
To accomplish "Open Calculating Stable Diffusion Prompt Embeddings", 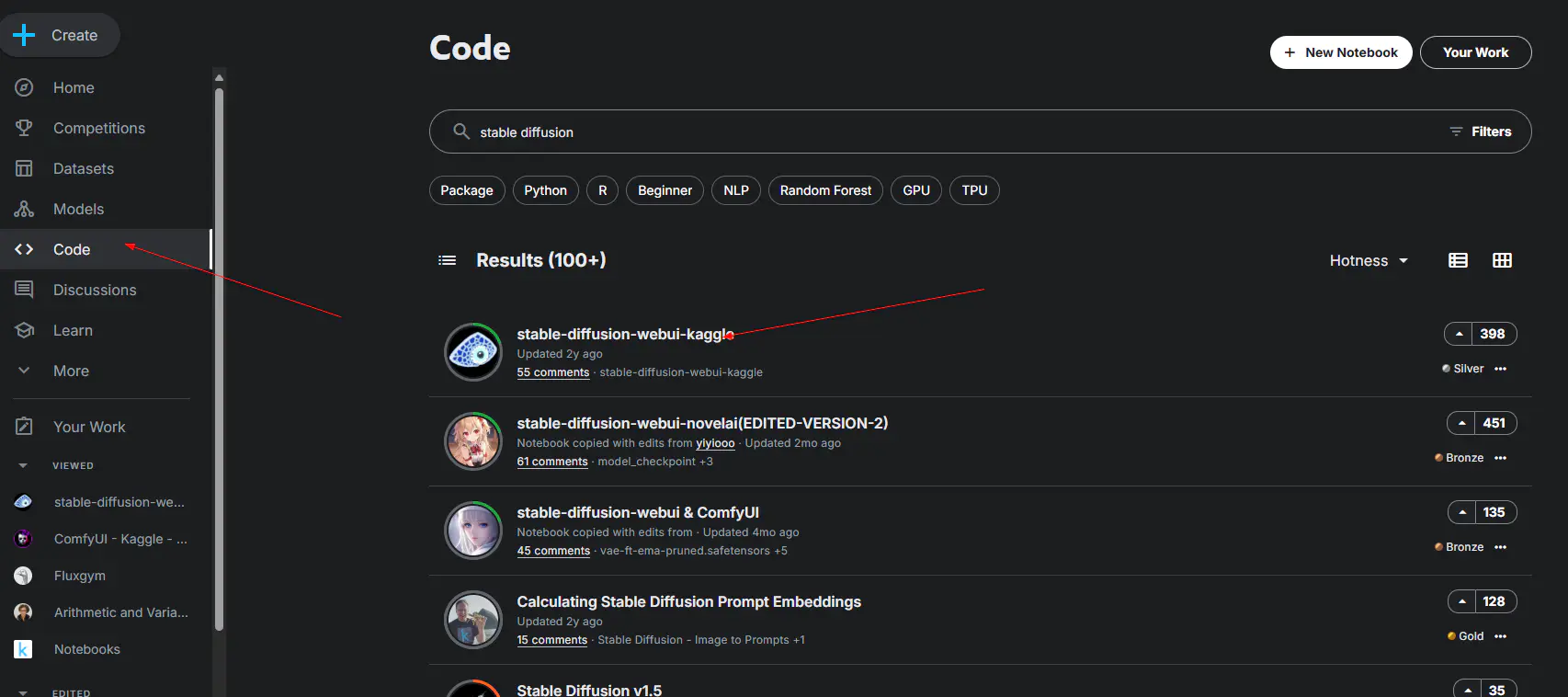I will click(688, 601).
